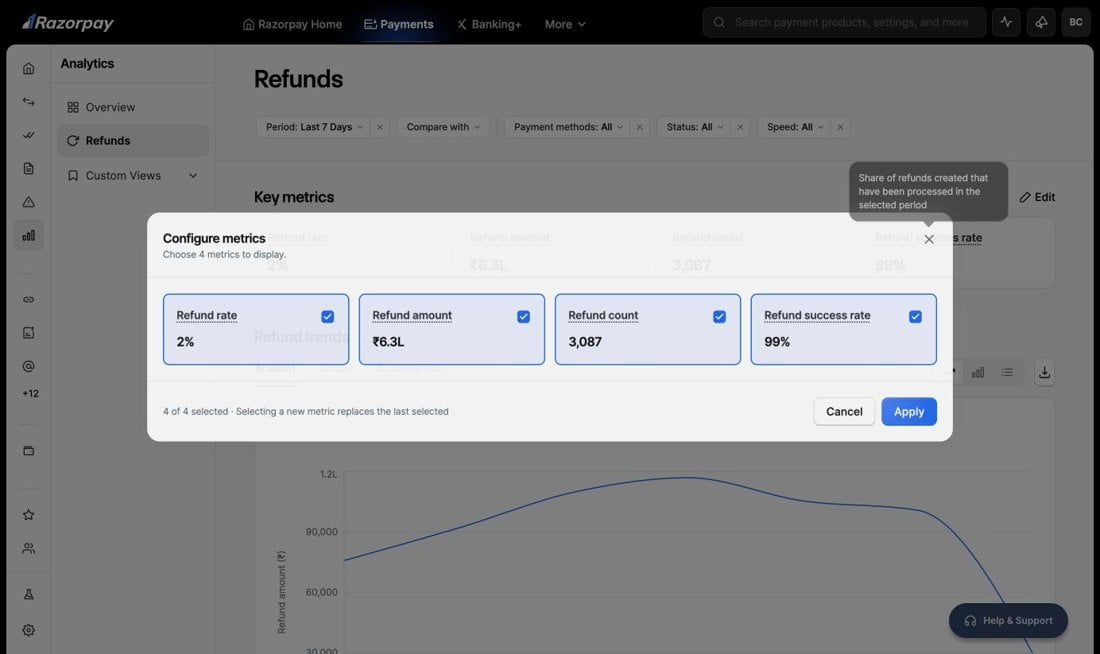Uncheck the Refund count metric checkbox
The width and height of the screenshot is (1100, 654).
click(719, 316)
